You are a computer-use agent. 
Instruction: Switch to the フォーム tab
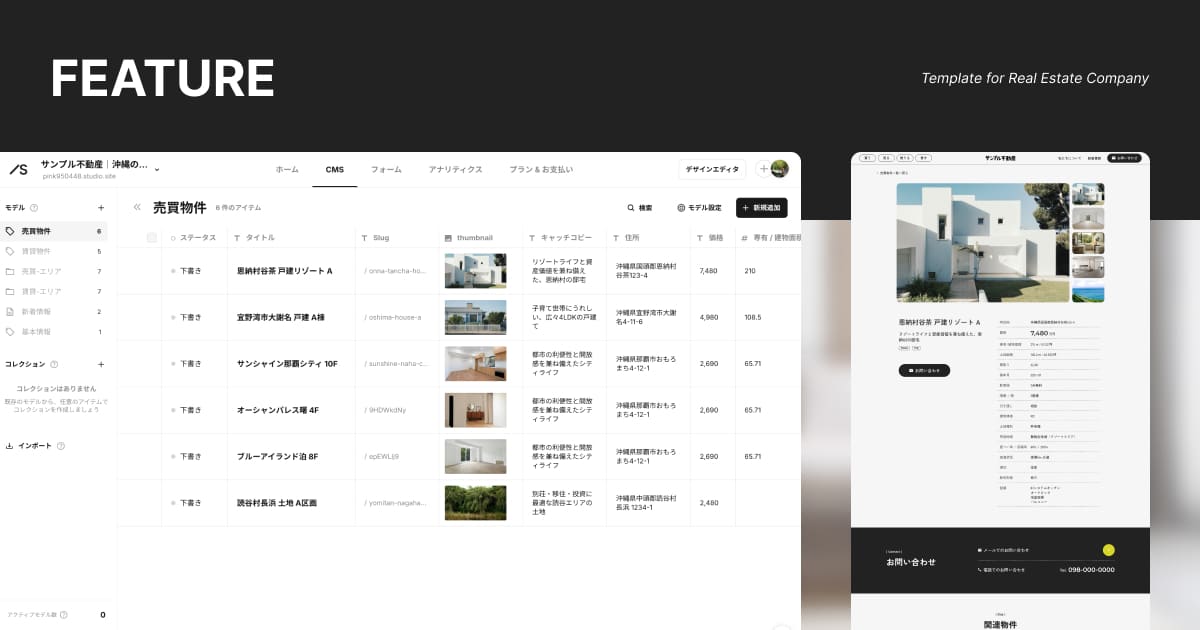click(388, 169)
